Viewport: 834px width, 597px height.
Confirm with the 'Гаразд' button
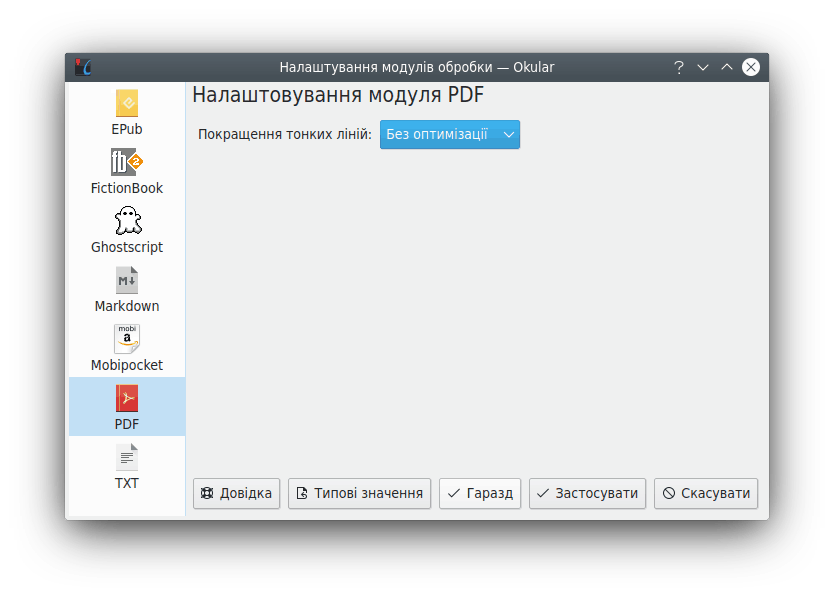point(480,493)
